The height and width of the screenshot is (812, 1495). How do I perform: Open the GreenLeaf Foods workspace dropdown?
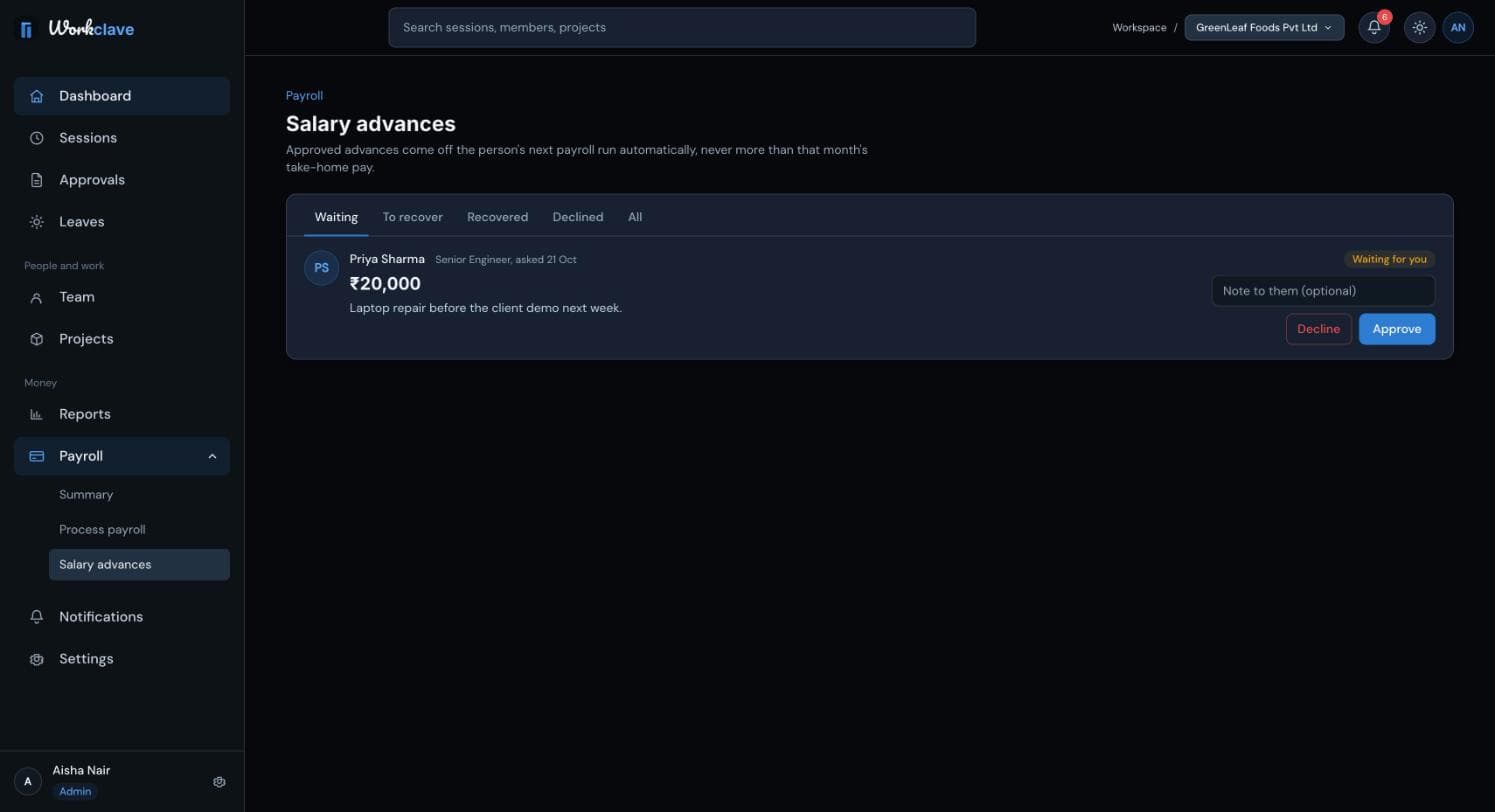(1264, 28)
